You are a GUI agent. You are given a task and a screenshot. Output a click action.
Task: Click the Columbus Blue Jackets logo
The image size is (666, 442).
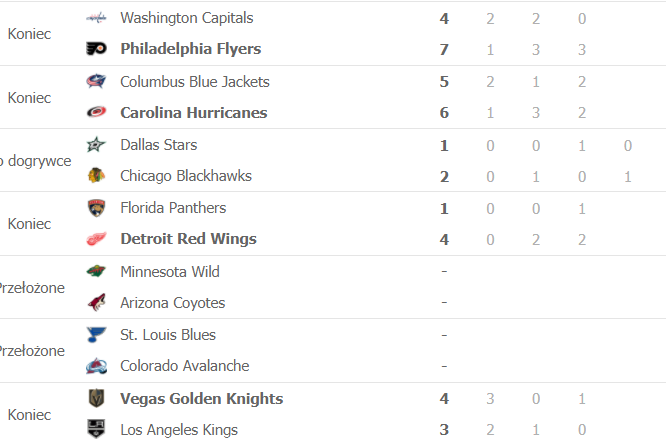pos(96,81)
